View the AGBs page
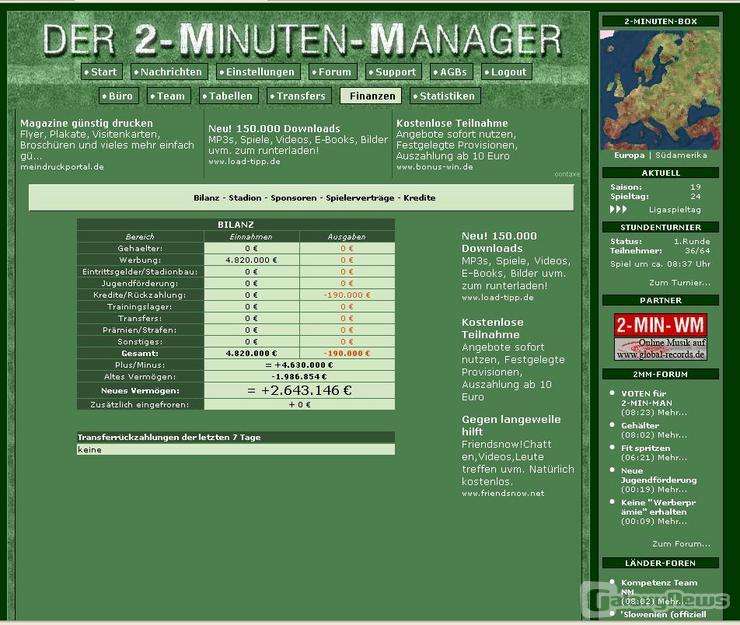This screenshot has width=740, height=625. click(451, 72)
